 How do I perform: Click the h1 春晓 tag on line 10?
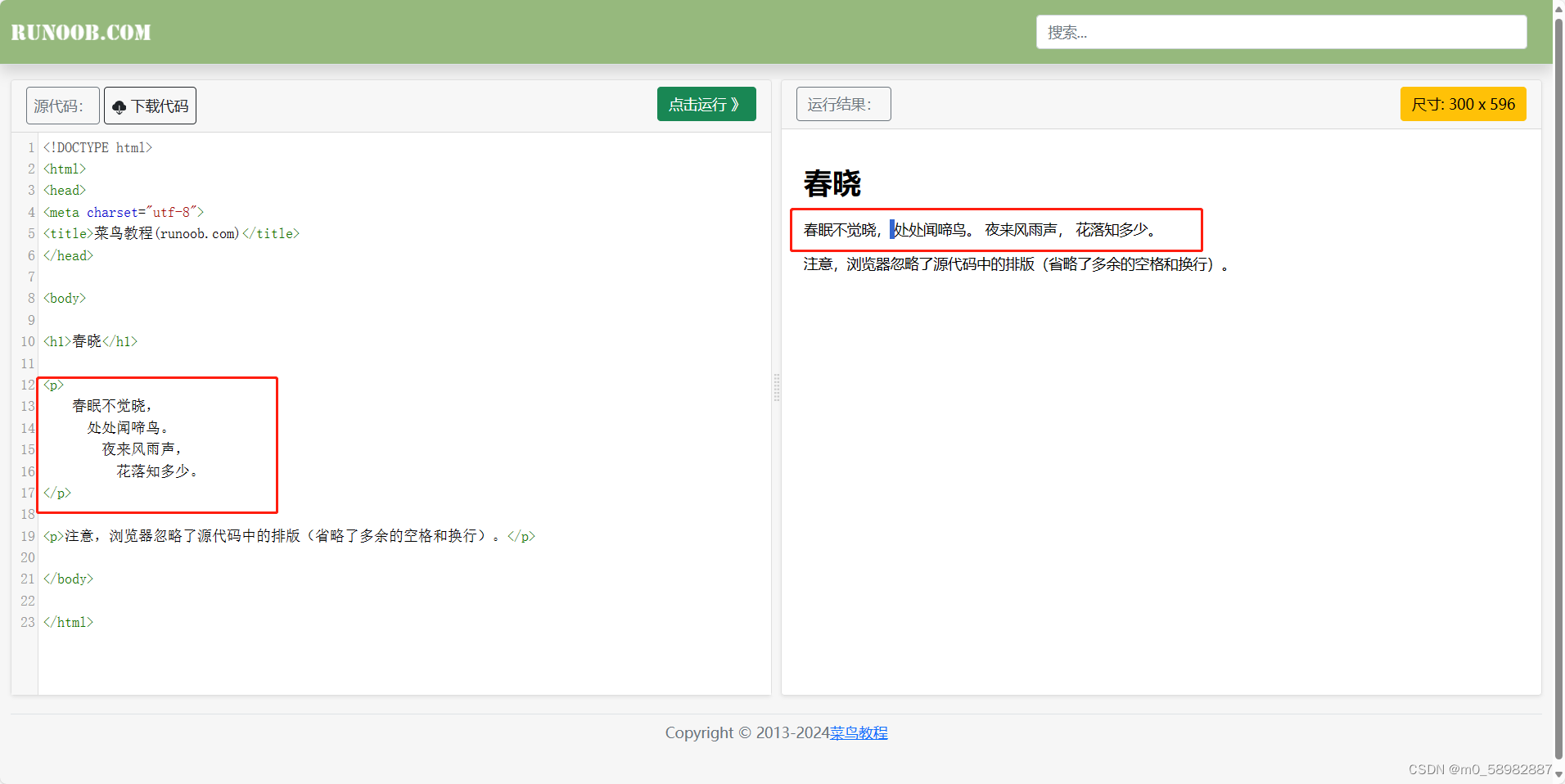tap(90, 341)
